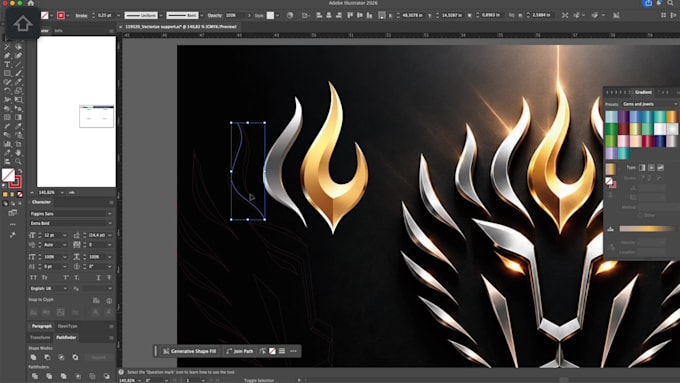The image size is (680, 383).
Task: Select the Column Graph tool
Action: click(x=7, y=144)
